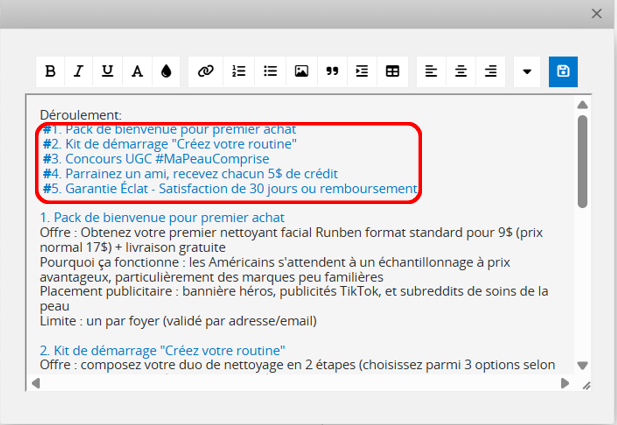Close the editor dialog

(597, 14)
